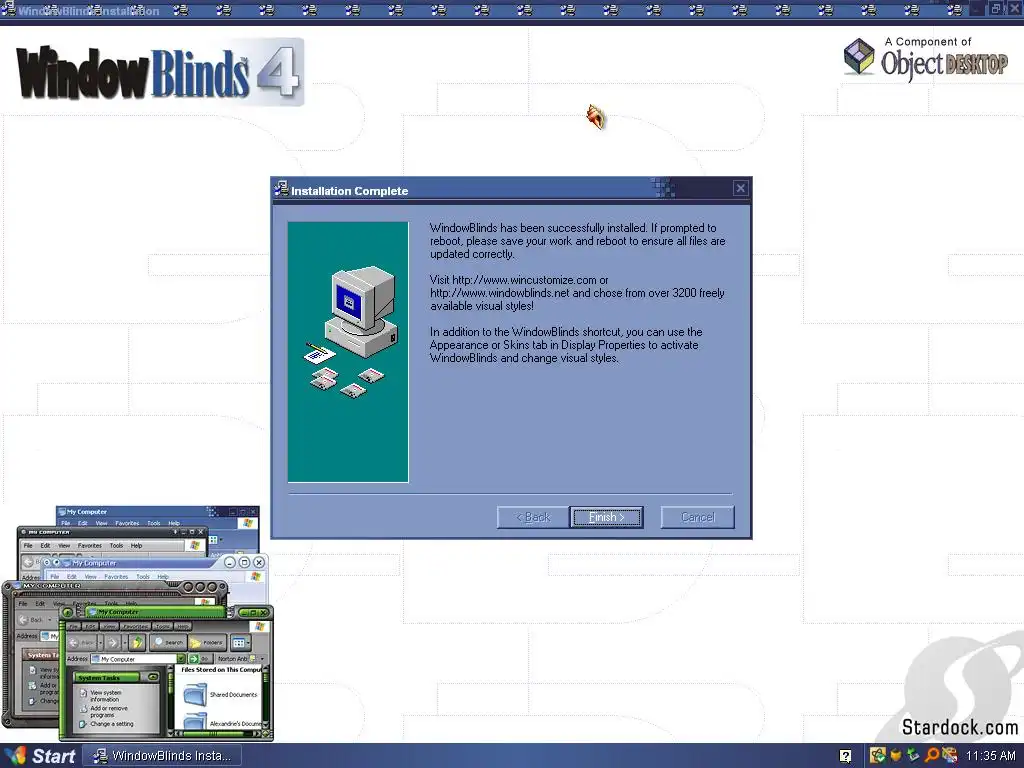
Task: Cancel the Installation Complete dialog
Action: click(x=697, y=517)
